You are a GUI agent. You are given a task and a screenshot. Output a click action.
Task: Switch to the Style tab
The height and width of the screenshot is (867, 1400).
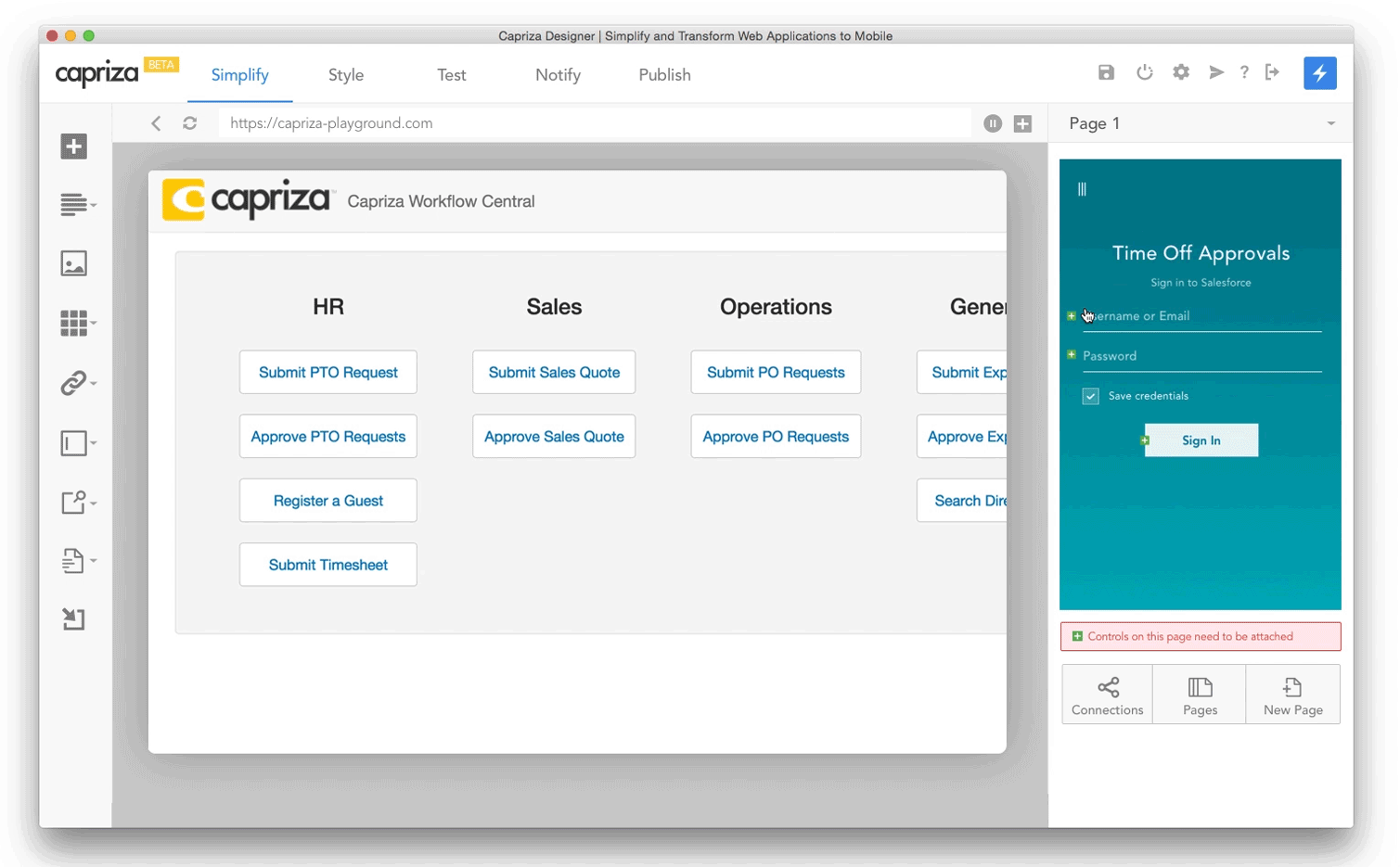[x=346, y=75]
